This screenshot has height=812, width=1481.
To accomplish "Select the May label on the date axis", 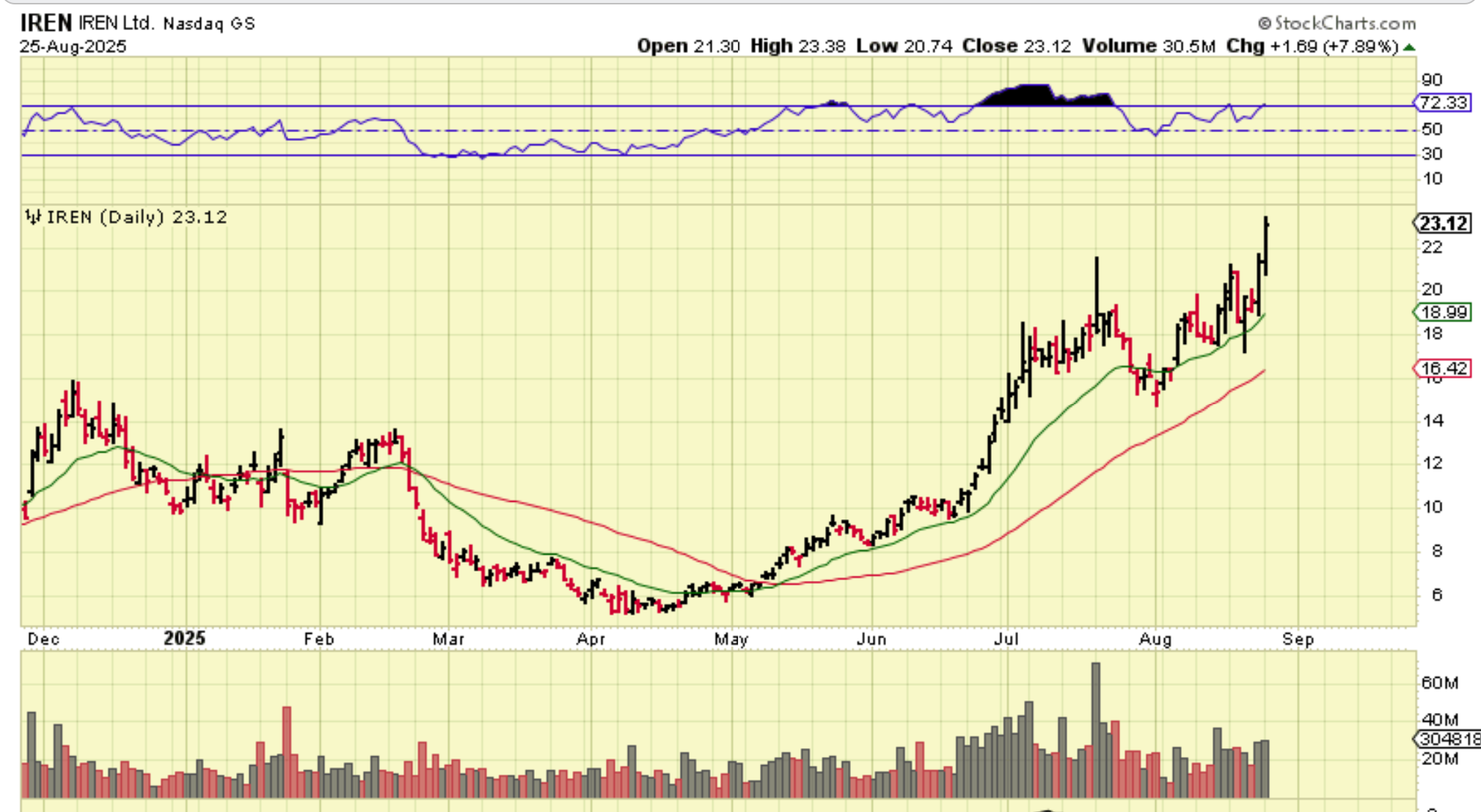I will click(x=731, y=640).
